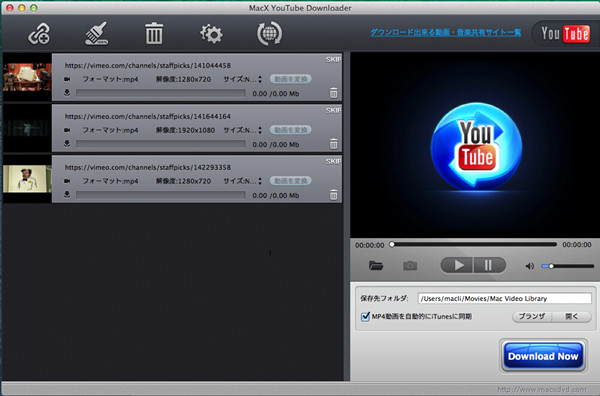Click the Open (開く) folder button

click(572, 316)
